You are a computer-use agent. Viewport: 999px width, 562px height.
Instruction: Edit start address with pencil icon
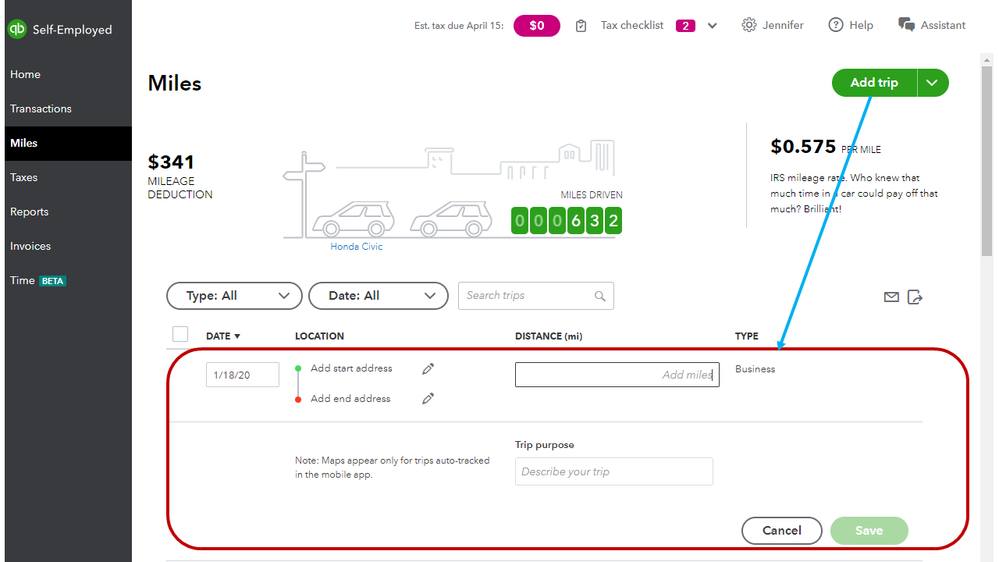coord(428,369)
